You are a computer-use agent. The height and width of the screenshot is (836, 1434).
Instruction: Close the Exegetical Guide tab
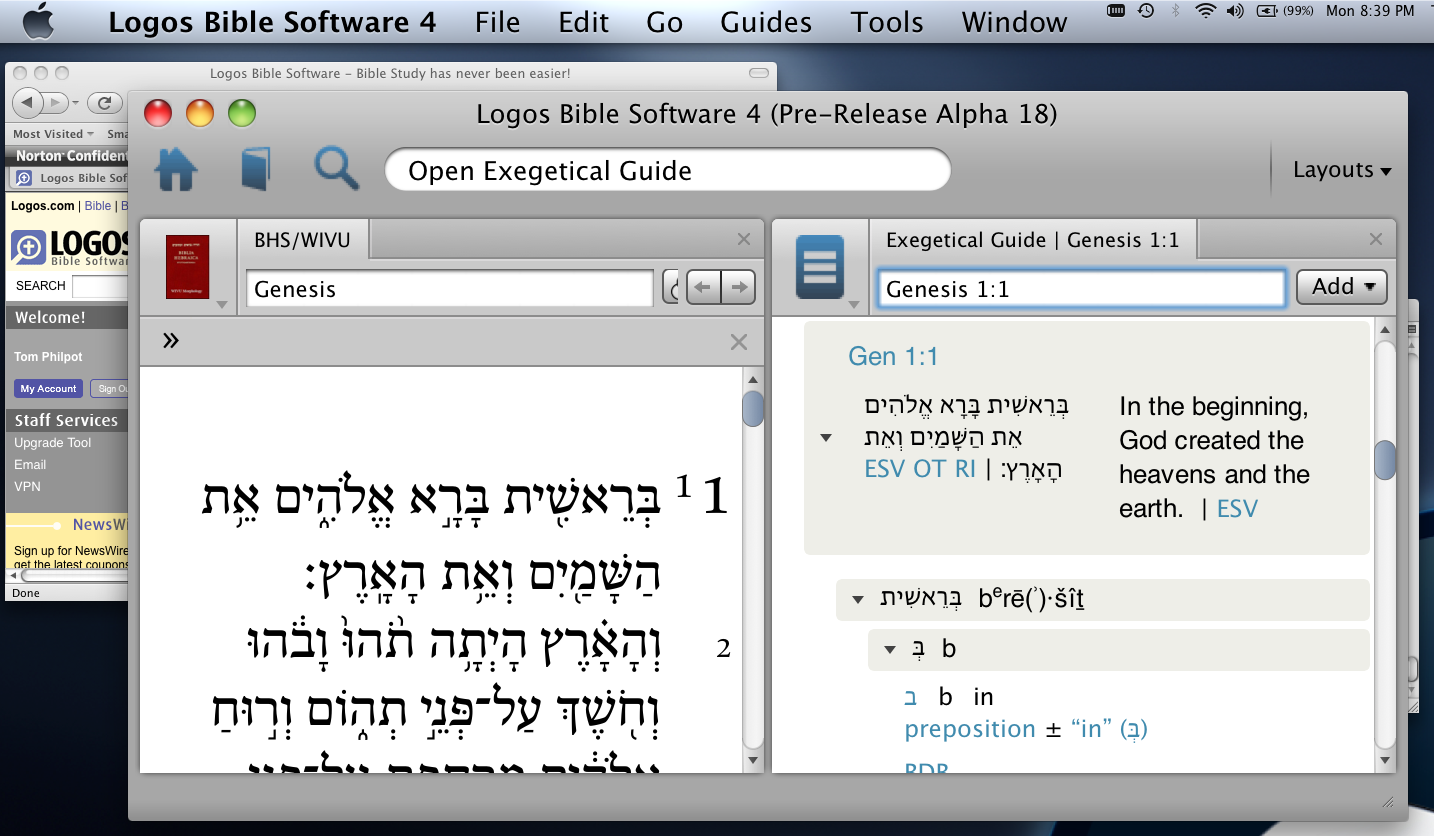pyautogui.click(x=1376, y=239)
